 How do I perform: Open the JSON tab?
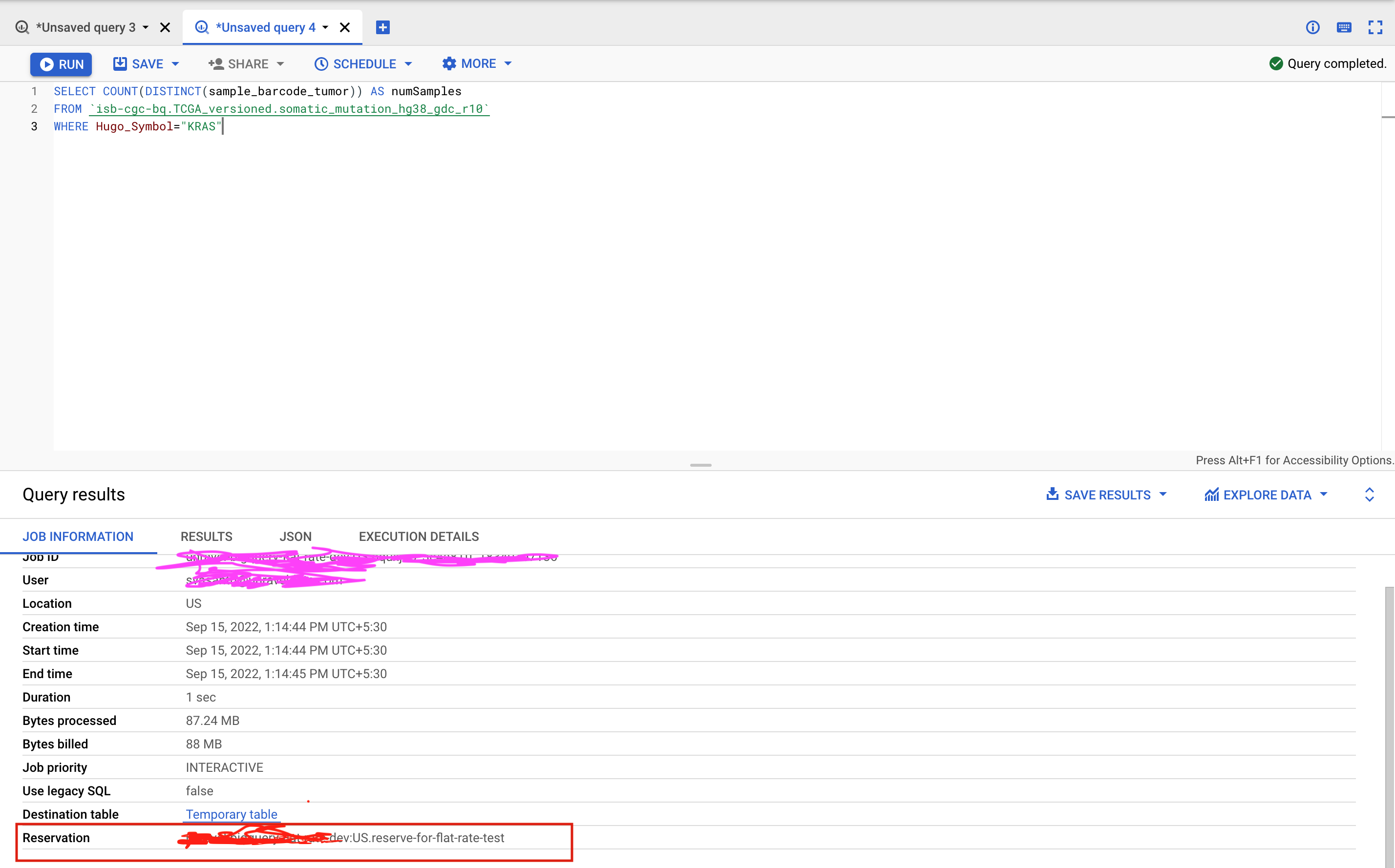point(295,536)
